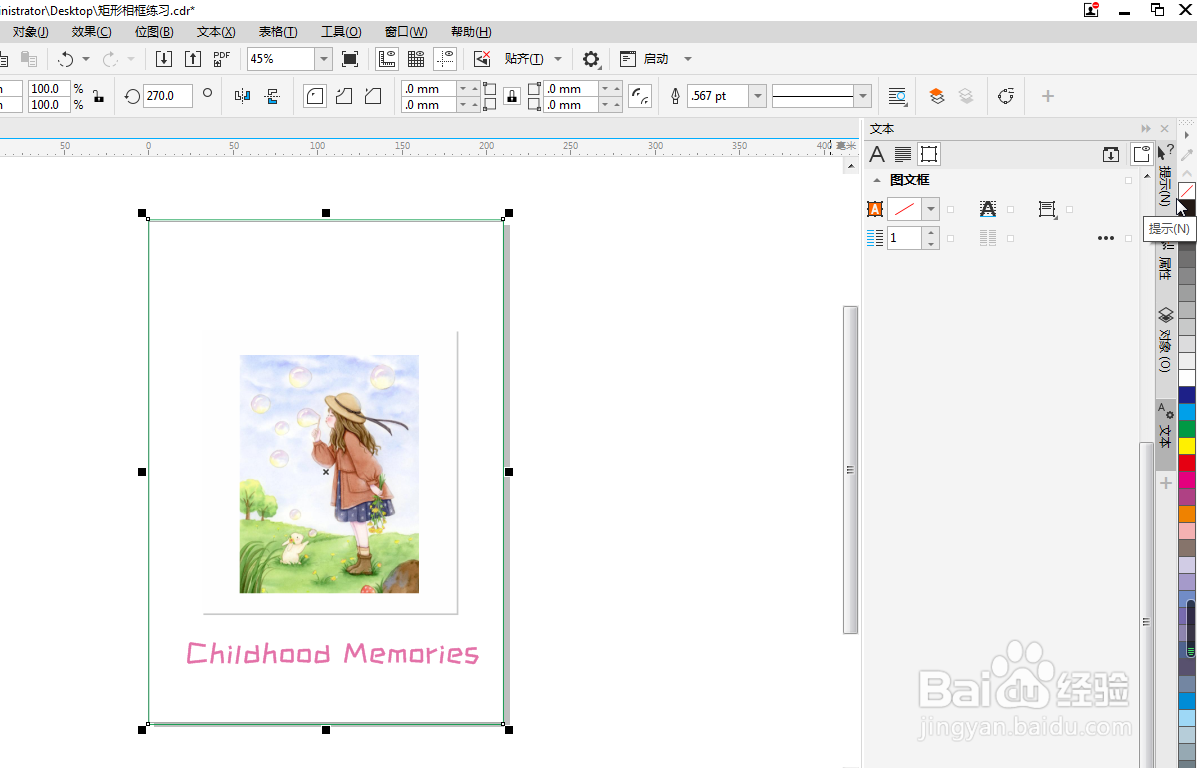
Task: Pick the red swatch in the color palette
Action: click(1187, 462)
